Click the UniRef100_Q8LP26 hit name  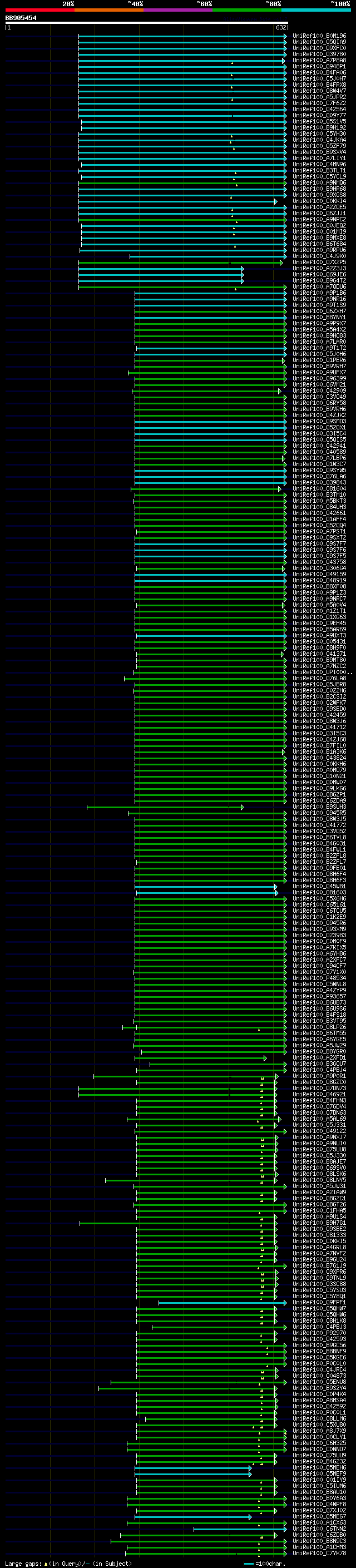pyautogui.click(x=319, y=1027)
